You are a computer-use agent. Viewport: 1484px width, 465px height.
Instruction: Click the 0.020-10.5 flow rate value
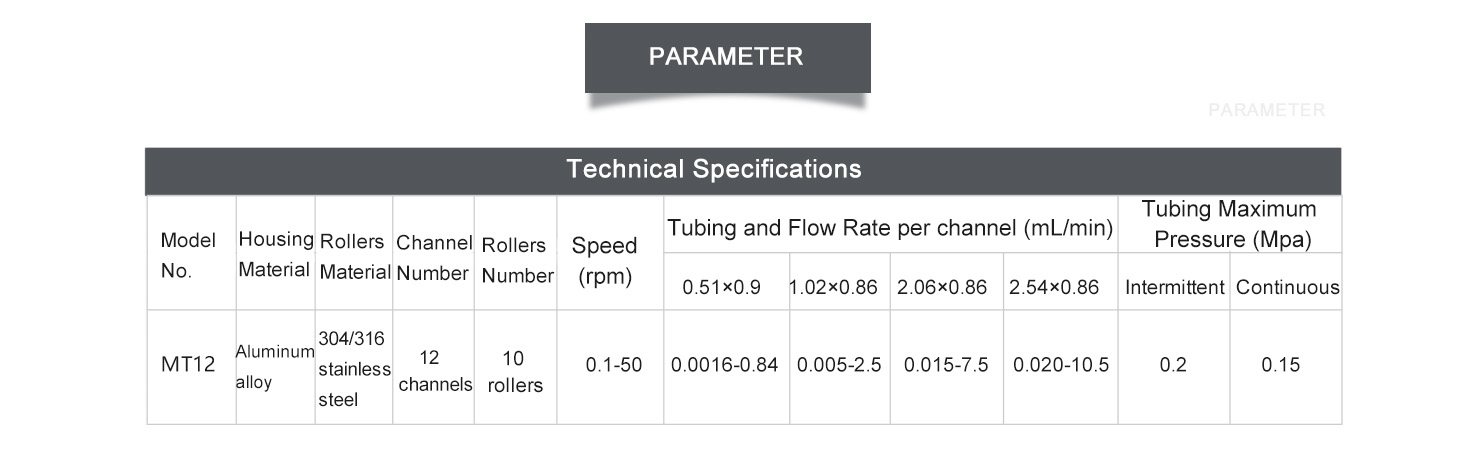point(1060,367)
